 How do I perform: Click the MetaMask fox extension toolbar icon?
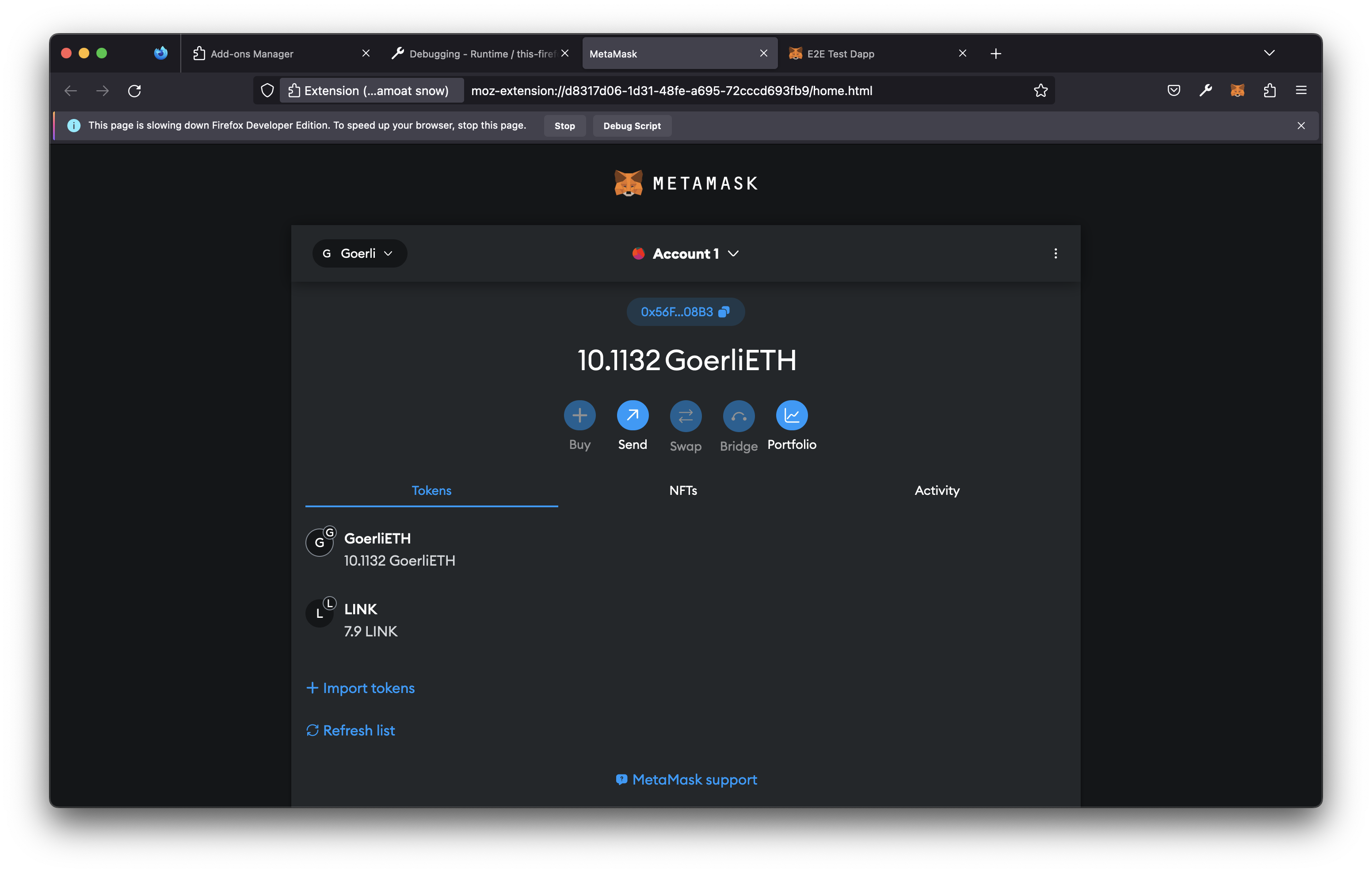point(1237,90)
